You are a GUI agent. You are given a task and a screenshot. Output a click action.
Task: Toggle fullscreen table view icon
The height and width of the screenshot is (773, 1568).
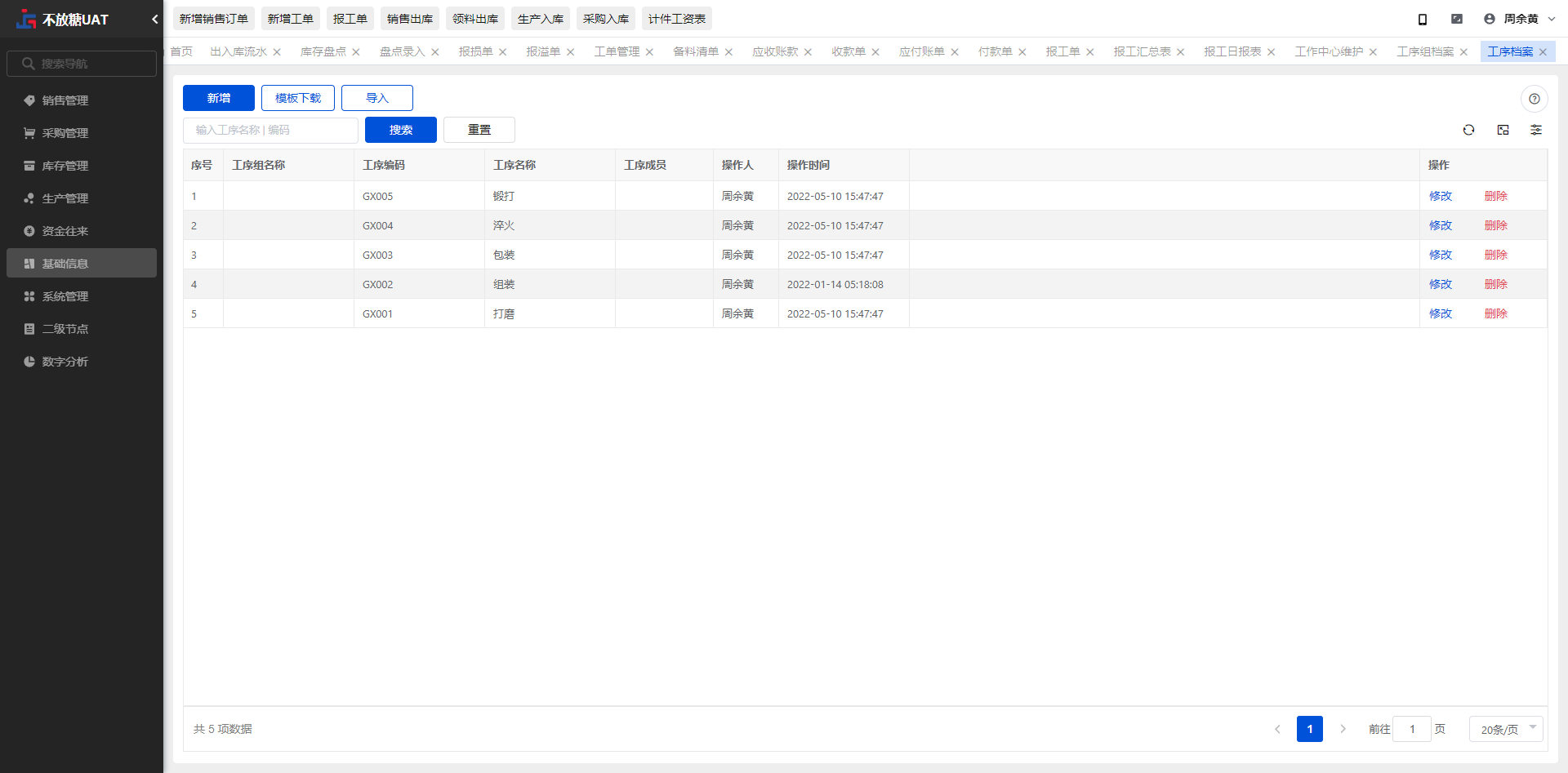pos(1503,130)
